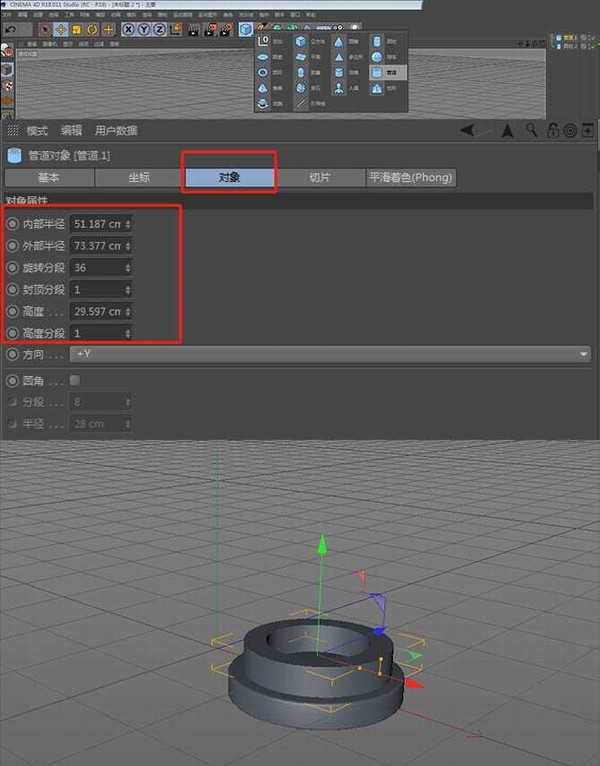Toggle the keyframe dot beside 内部半径
Viewport: 600px width, 766px height.
pos(12,224)
